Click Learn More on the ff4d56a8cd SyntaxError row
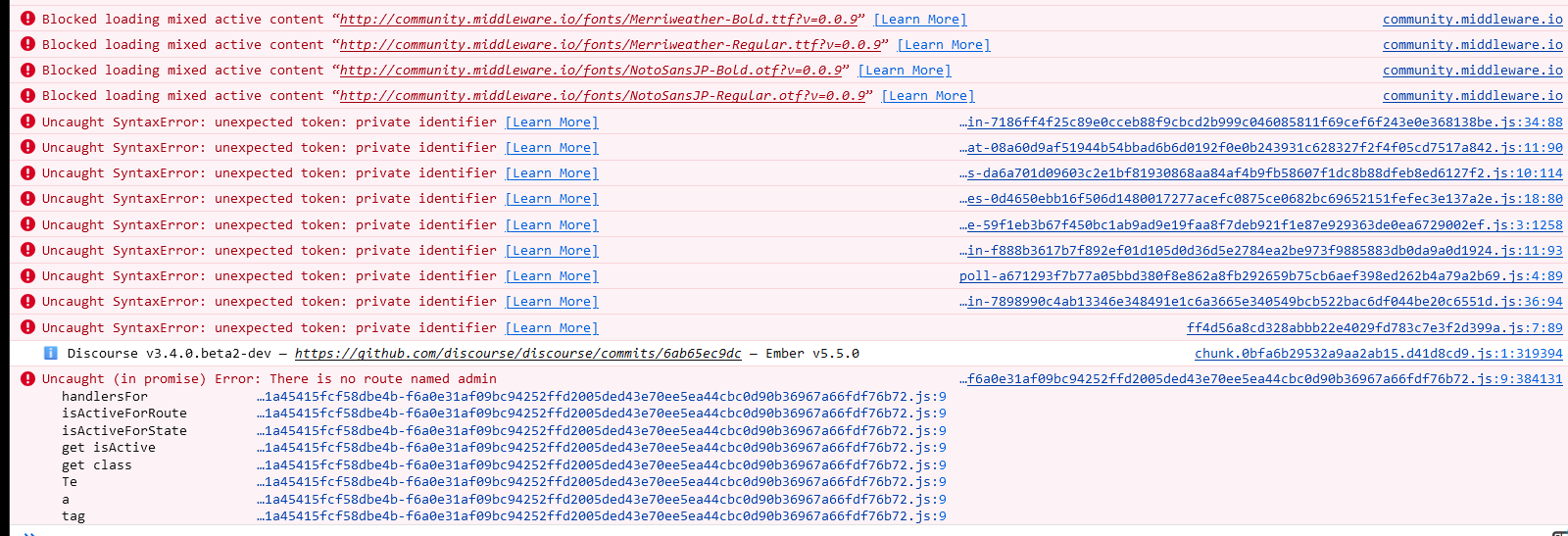Image resolution: width=1568 pixels, height=536 pixels. click(552, 327)
